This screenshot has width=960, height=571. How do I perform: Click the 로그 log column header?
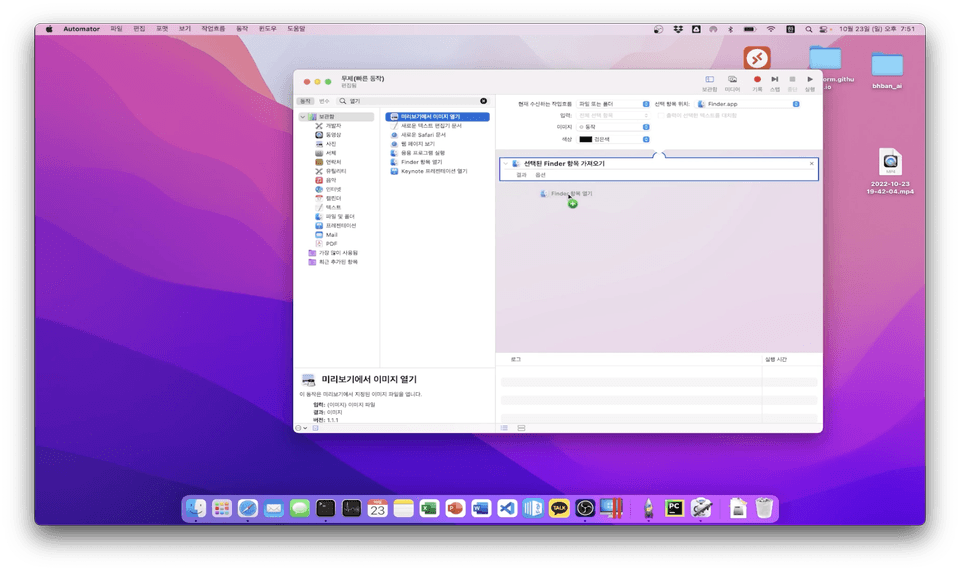click(516, 359)
